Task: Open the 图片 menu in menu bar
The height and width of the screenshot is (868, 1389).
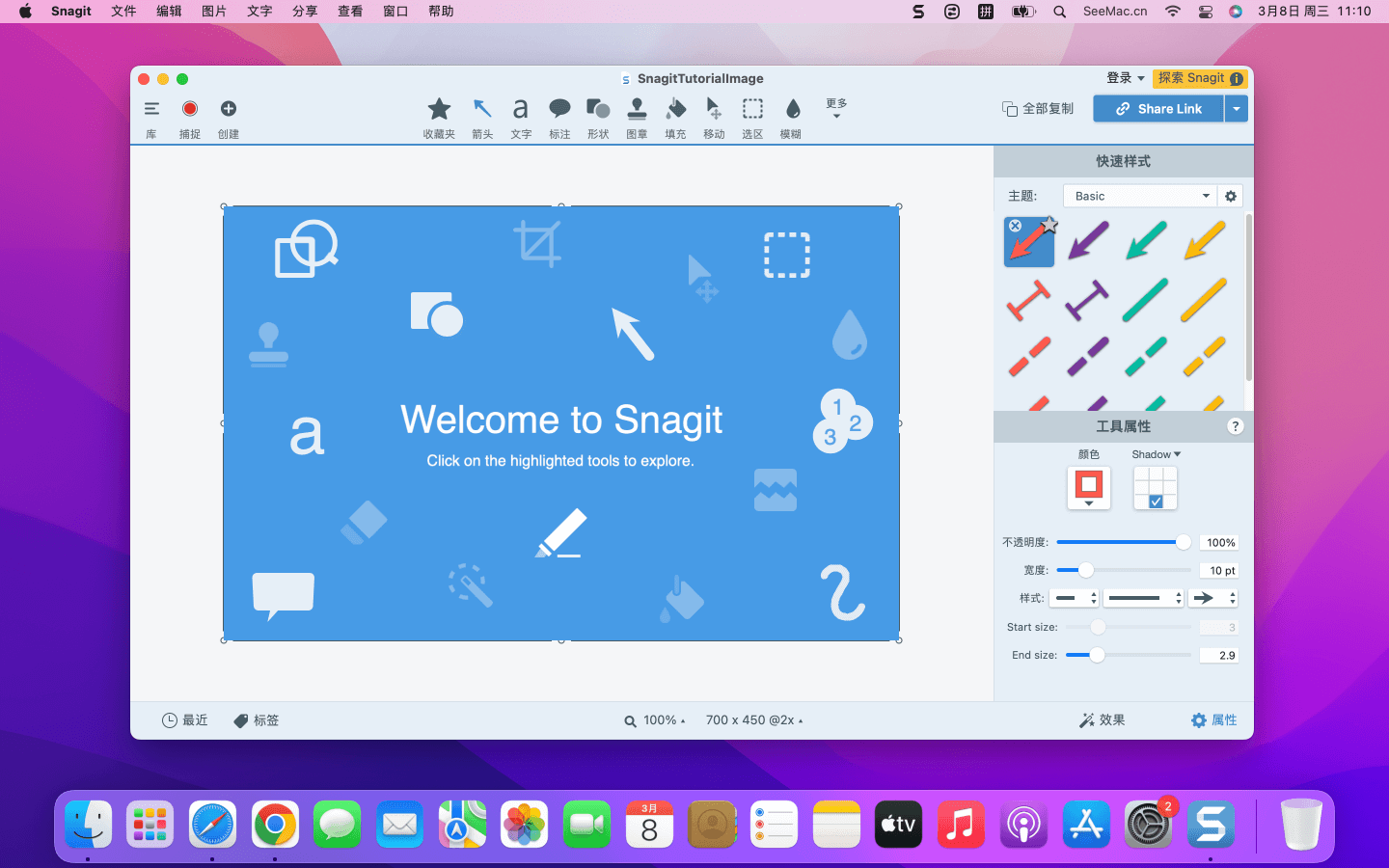Action: click(214, 12)
